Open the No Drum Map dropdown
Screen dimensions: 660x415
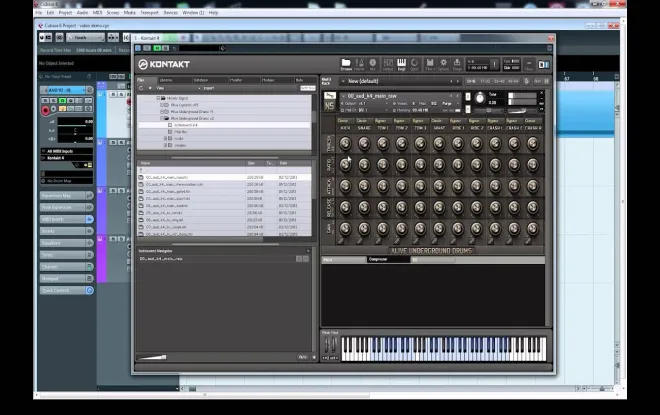coord(67,181)
